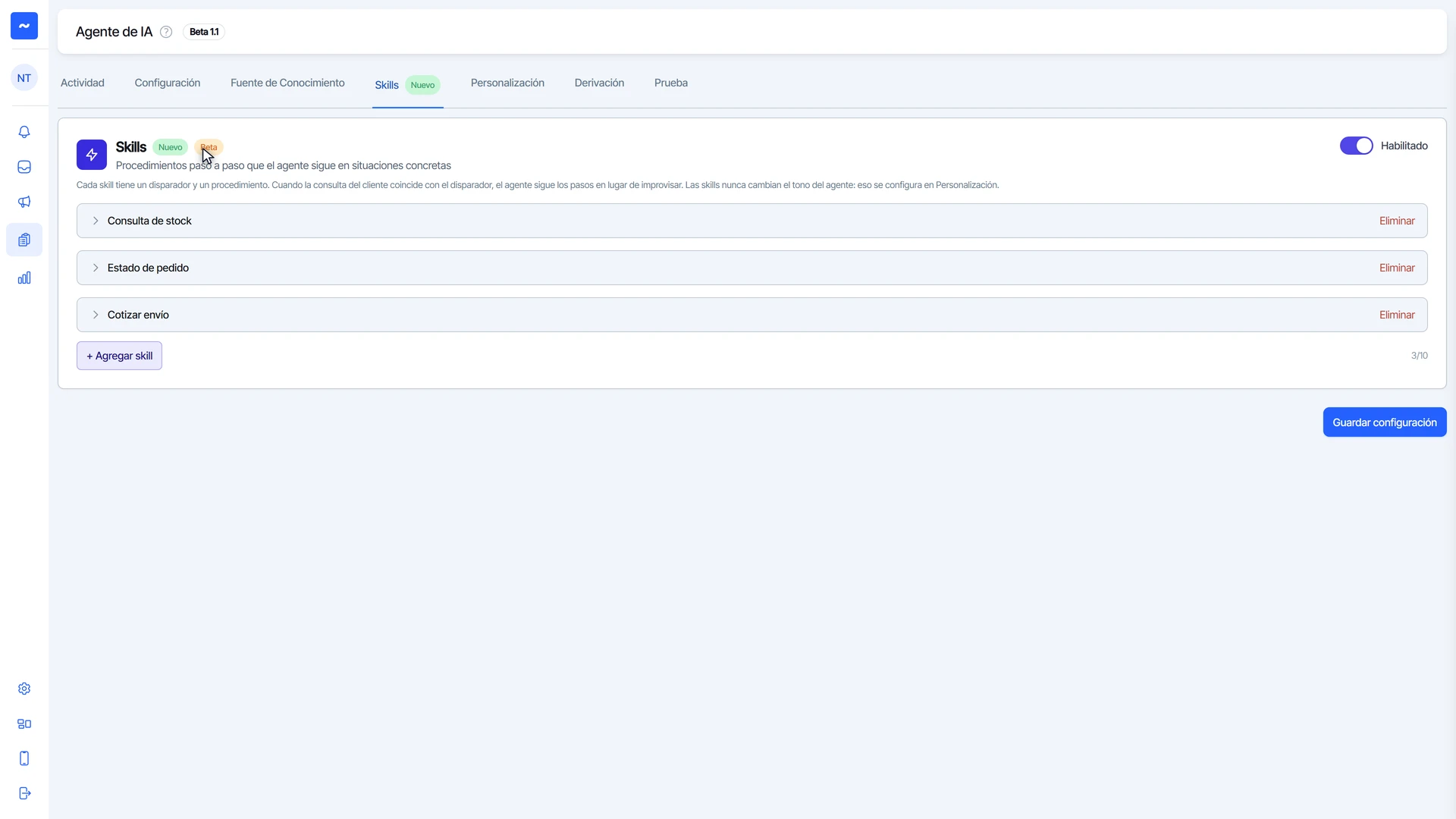Remove the Cotizar envío skill

click(x=1397, y=315)
